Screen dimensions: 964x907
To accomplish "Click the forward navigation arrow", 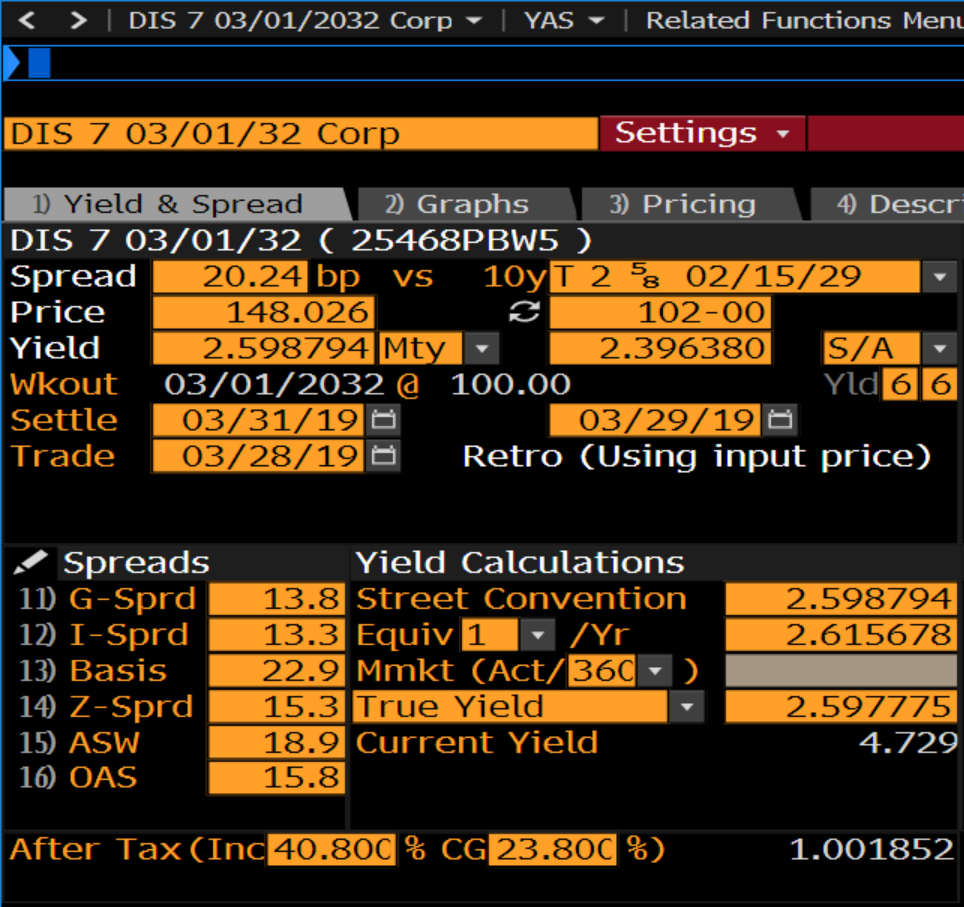I will coord(78,21).
